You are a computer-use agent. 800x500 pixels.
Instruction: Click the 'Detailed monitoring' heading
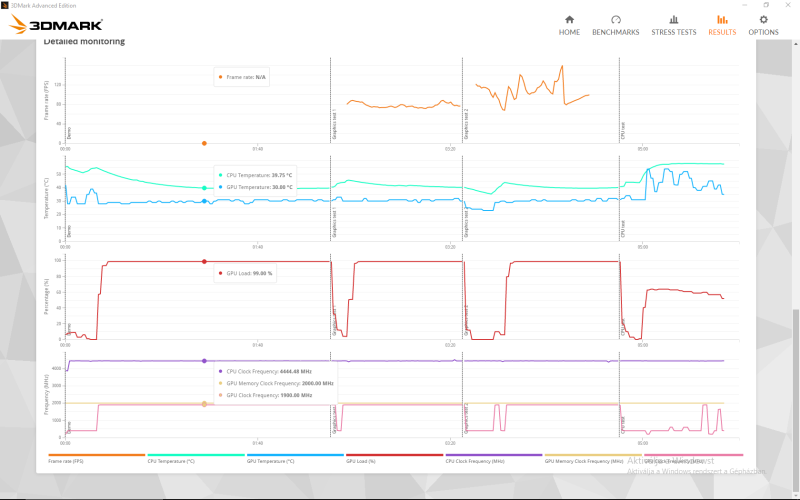pos(84,41)
